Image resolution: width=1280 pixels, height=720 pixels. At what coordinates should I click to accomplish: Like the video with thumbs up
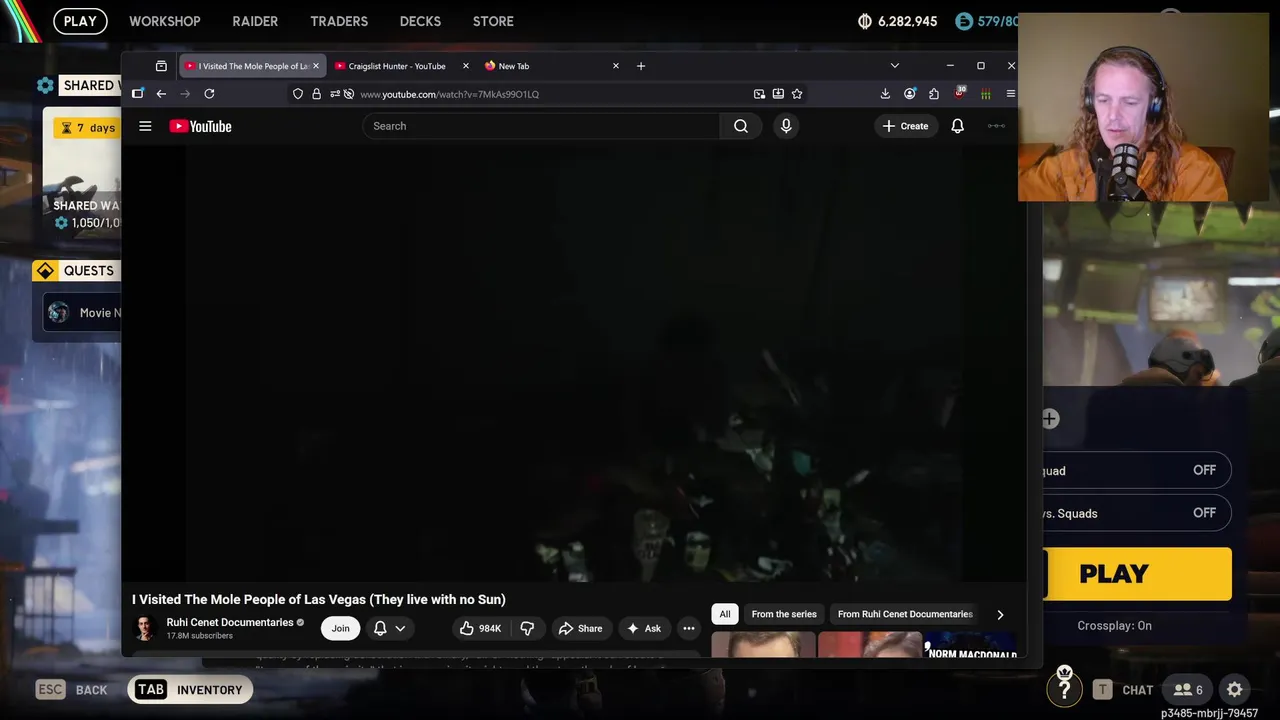[x=480, y=628]
